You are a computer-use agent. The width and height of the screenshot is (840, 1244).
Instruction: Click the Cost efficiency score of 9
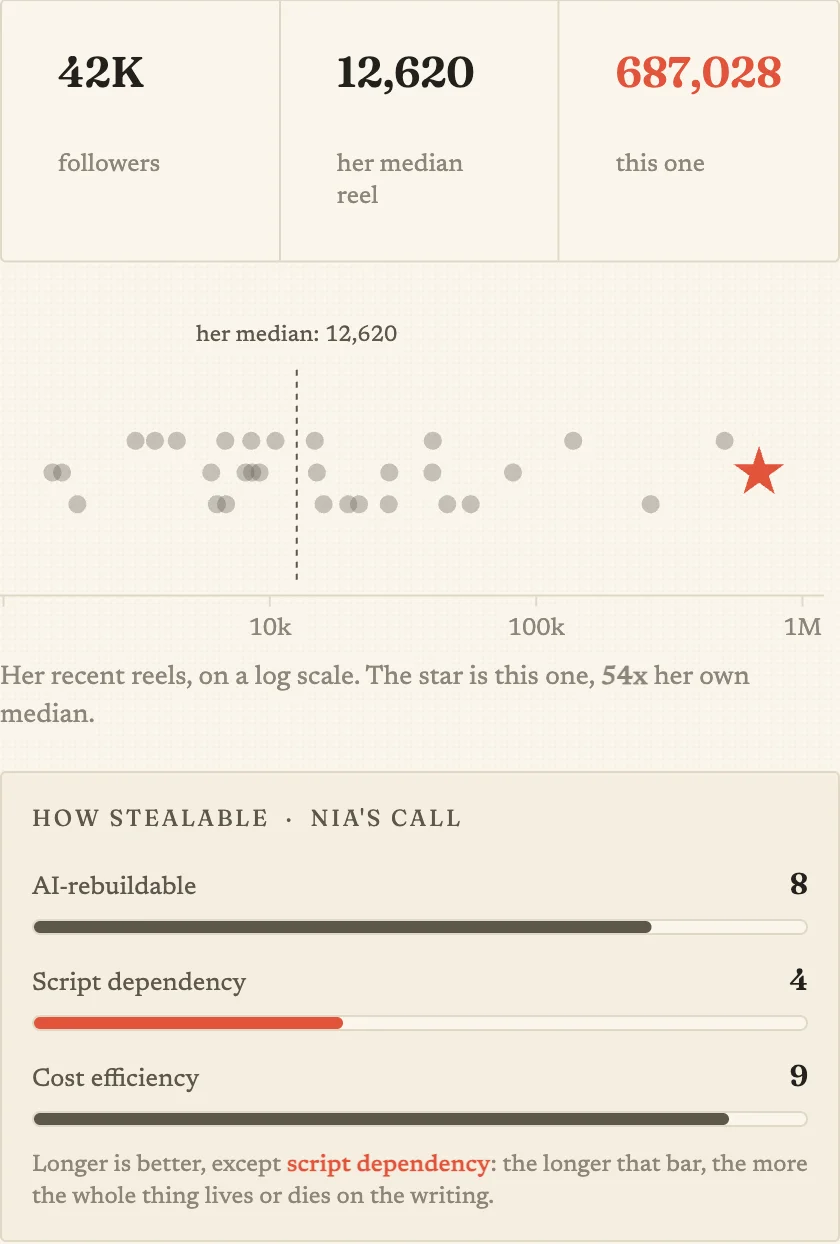(798, 1076)
